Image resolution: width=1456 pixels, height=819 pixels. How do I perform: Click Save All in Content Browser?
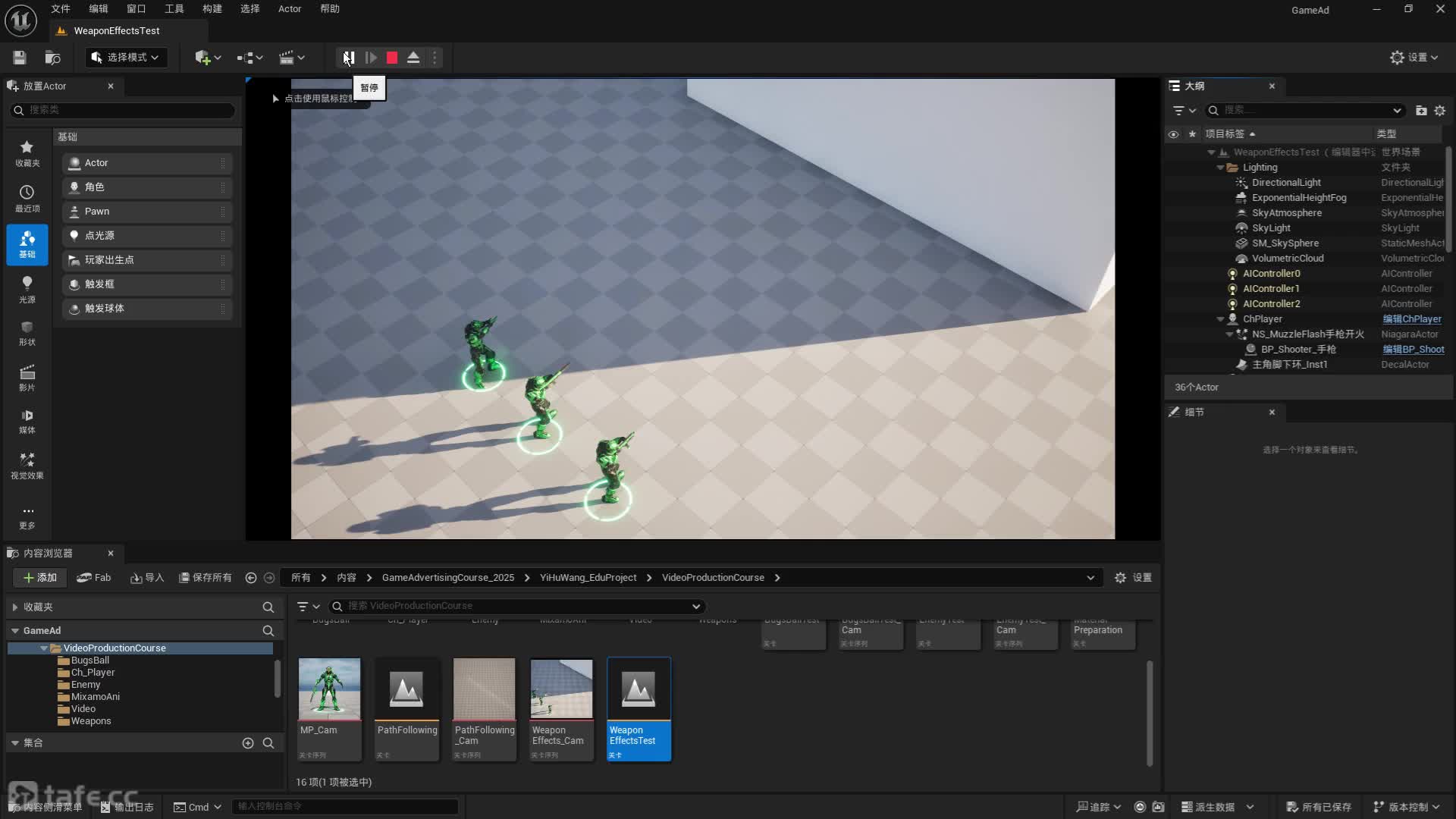205,578
